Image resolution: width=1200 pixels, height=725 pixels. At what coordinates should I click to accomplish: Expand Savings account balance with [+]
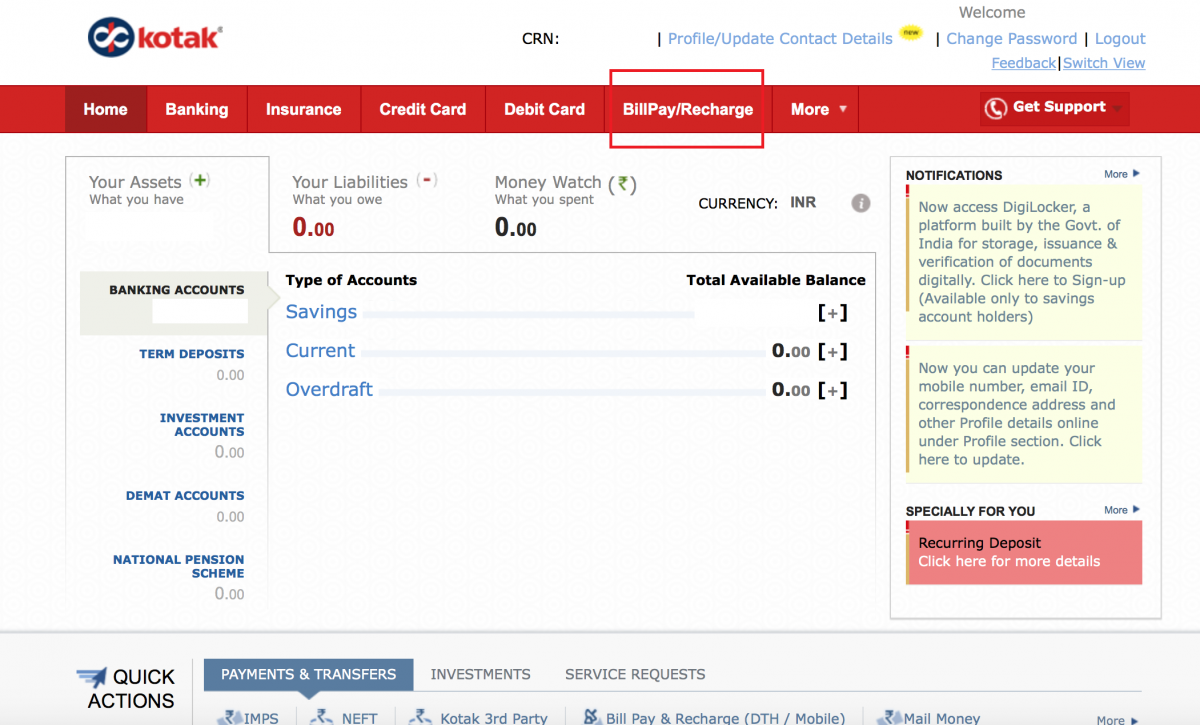pyautogui.click(x=833, y=312)
